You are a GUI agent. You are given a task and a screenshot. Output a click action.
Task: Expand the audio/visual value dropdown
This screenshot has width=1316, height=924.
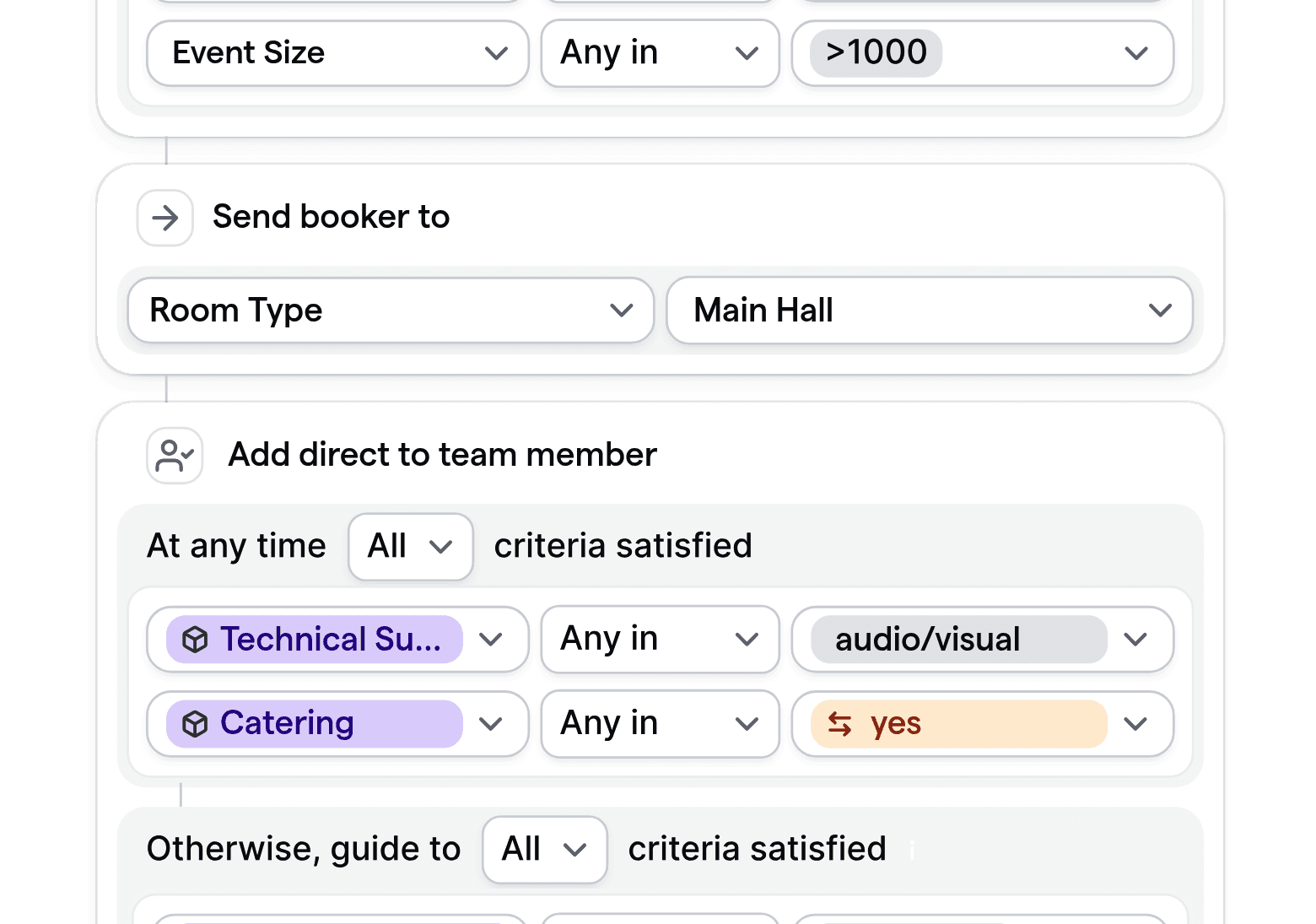pos(1135,640)
